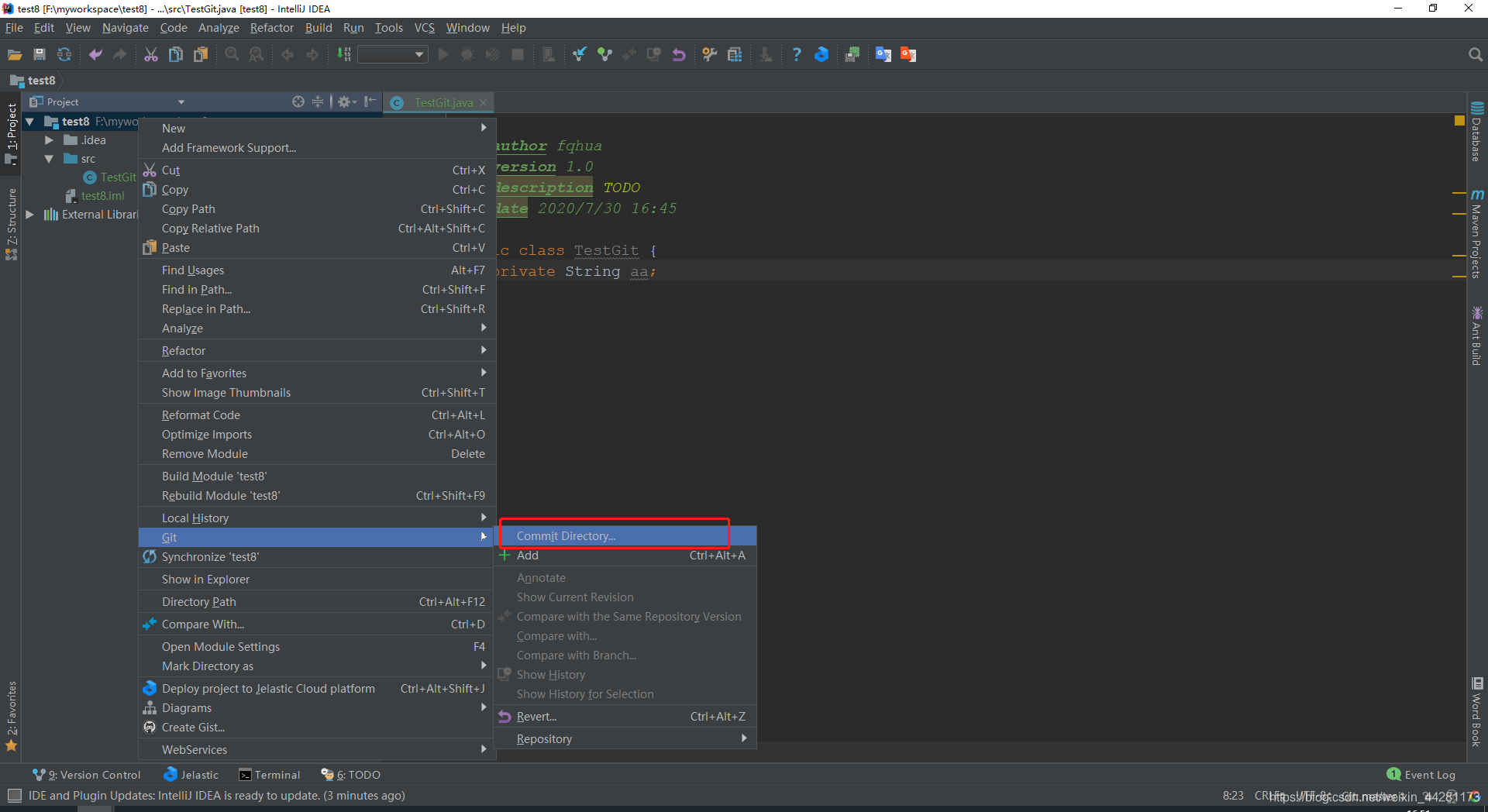Click the purple Undo toolbar icon
This screenshot has height=812, width=1488.
(95, 54)
